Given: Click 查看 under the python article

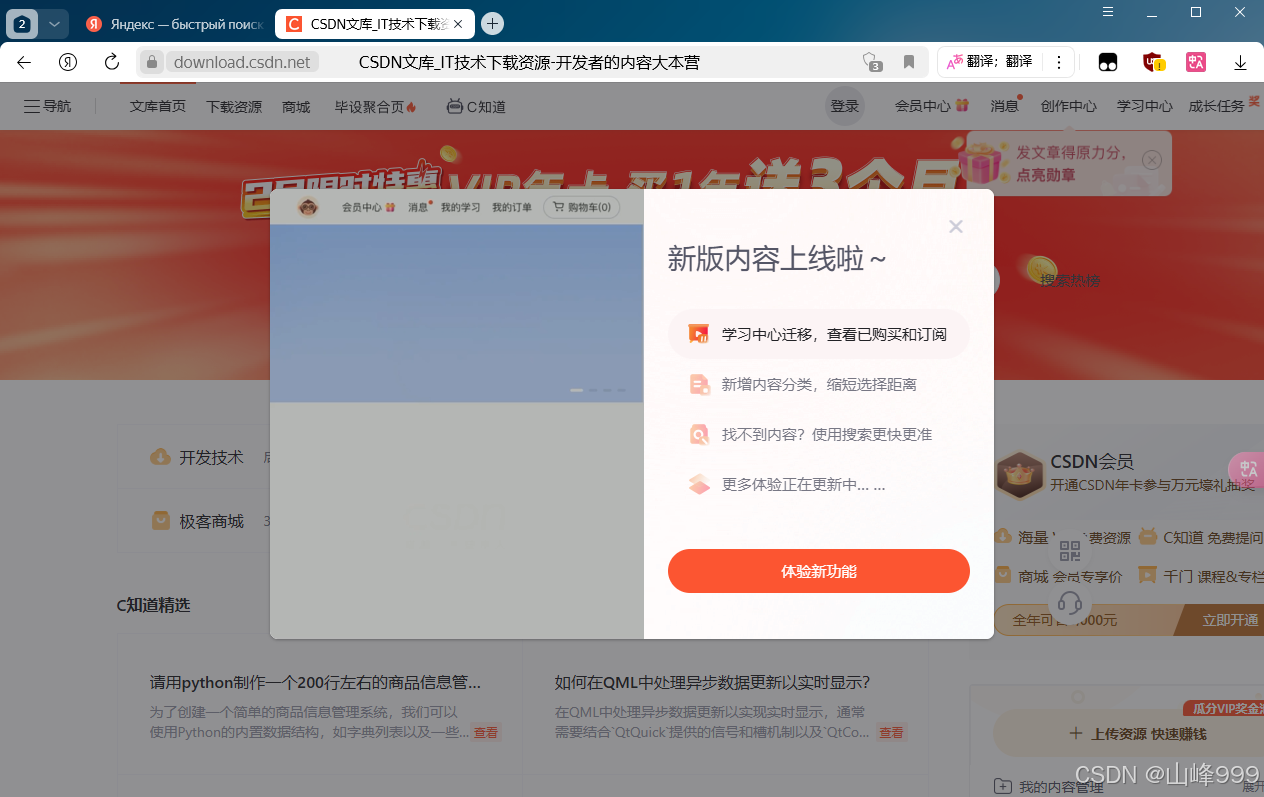Looking at the screenshot, I should click(486, 732).
